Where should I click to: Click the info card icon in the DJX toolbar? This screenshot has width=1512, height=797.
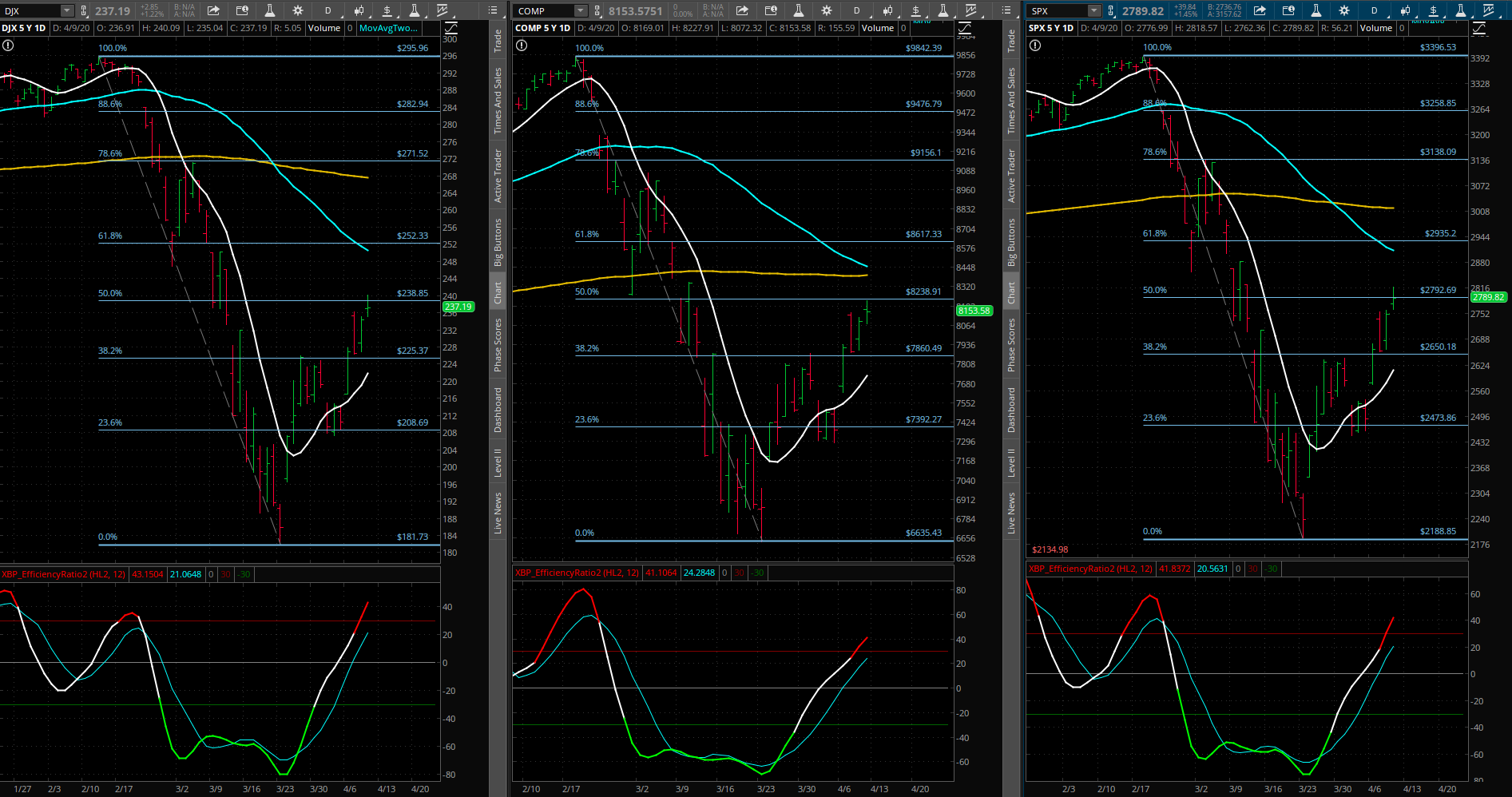coord(242,10)
